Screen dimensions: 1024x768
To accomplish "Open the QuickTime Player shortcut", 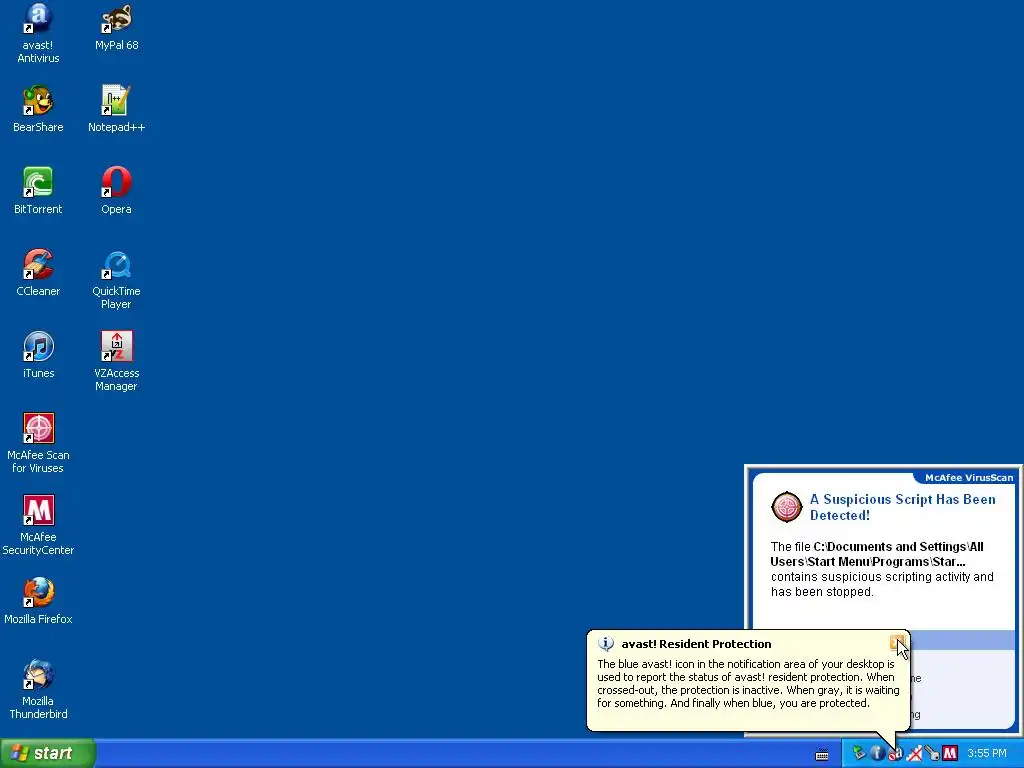I will pos(116,280).
